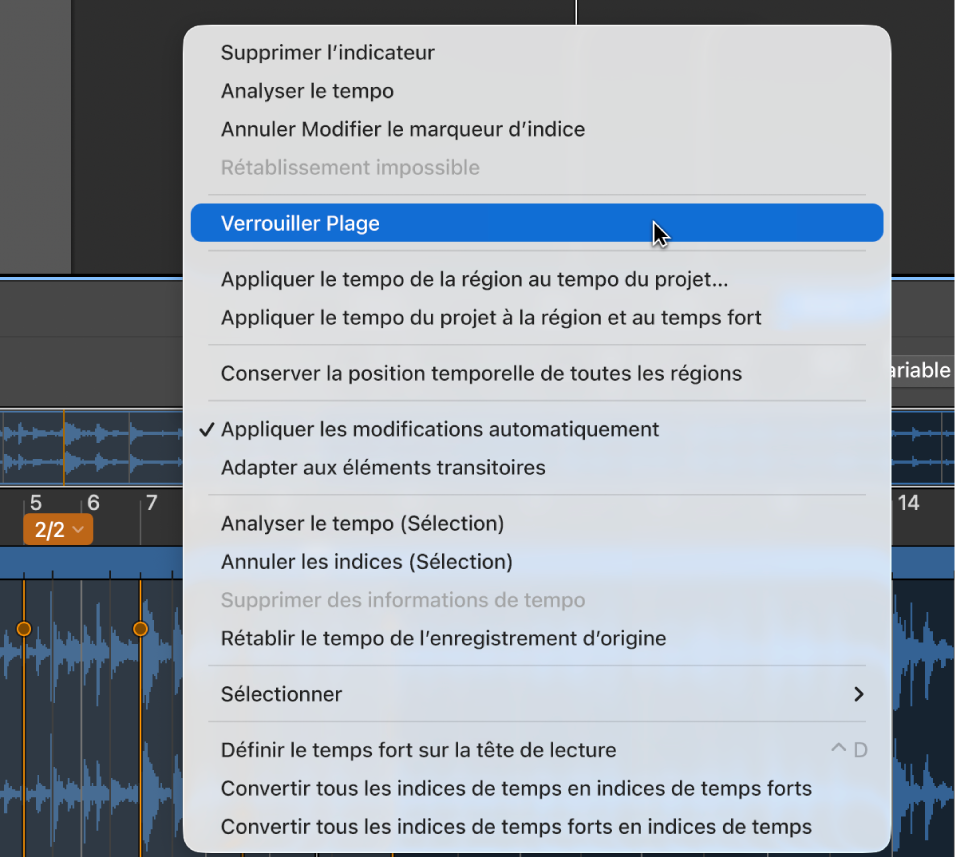The height and width of the screenshot is (859, 955).
Task: Click bar 6 on the timeline ruler
Action: point(93,503)
